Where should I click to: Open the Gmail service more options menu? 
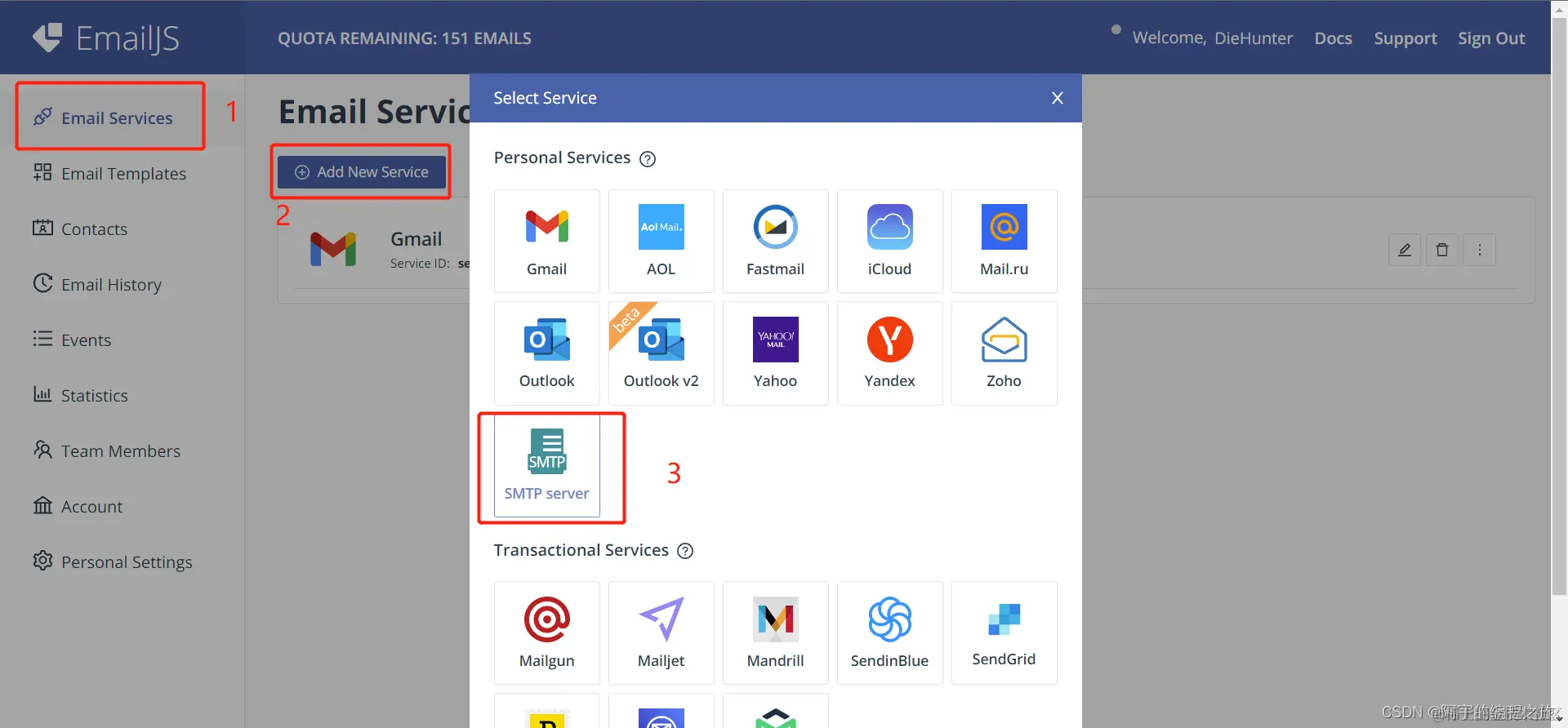[1480, 250]
